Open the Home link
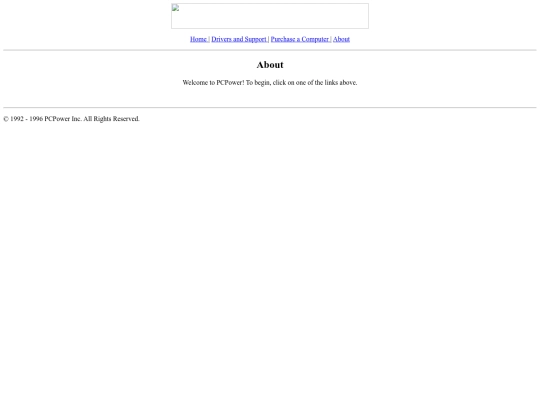This screenshot has width=540, height=405. [x=198, y=39]
